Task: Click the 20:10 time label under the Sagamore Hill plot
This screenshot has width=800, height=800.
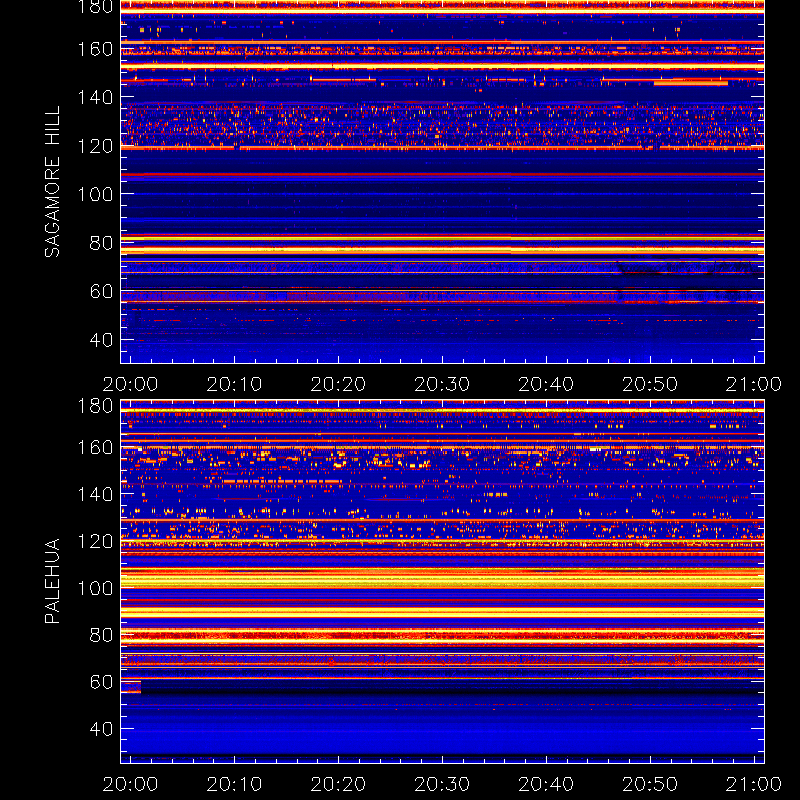Action: (234, 384)
